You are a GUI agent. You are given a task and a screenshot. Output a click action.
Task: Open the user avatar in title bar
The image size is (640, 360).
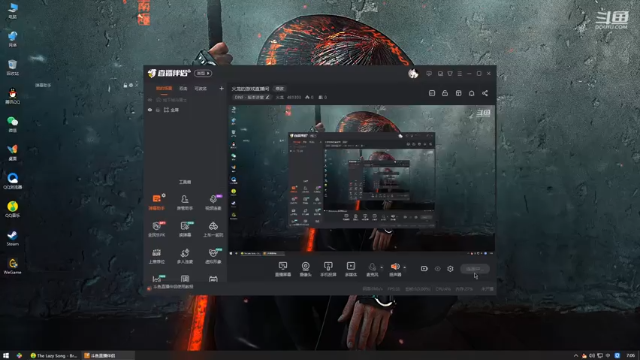413,73
